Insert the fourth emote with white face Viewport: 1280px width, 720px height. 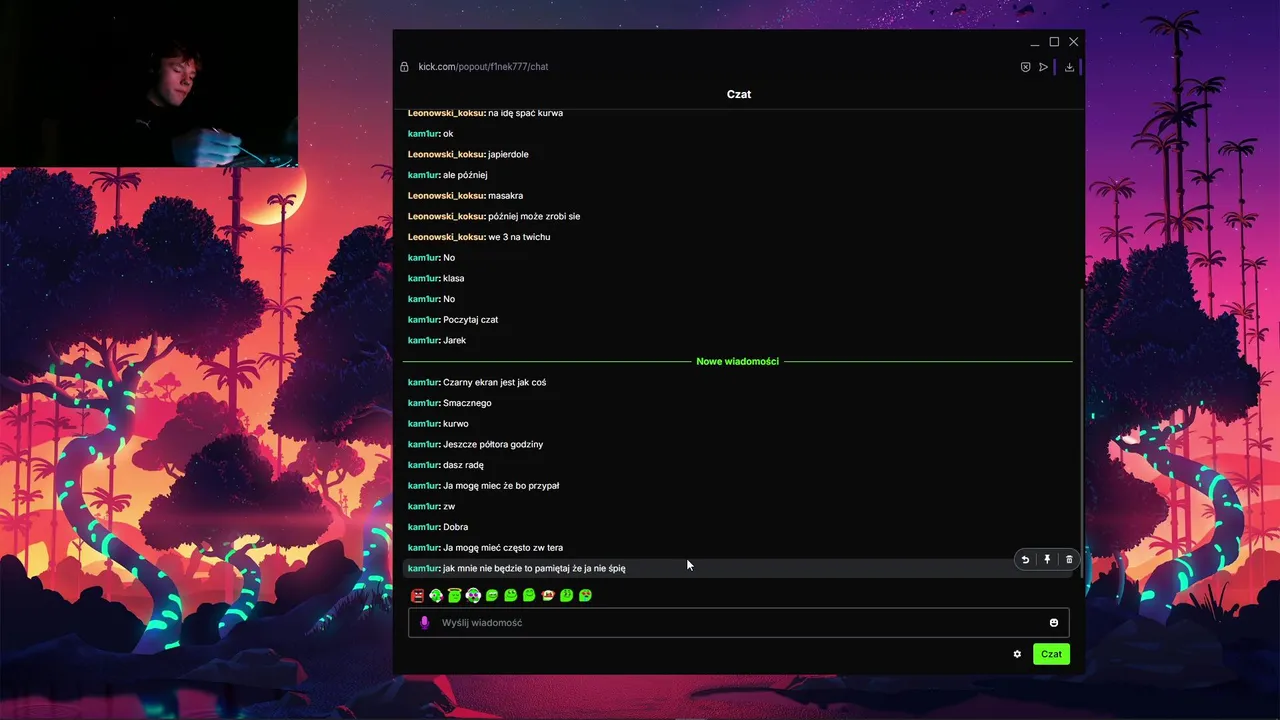pos(473,595)
